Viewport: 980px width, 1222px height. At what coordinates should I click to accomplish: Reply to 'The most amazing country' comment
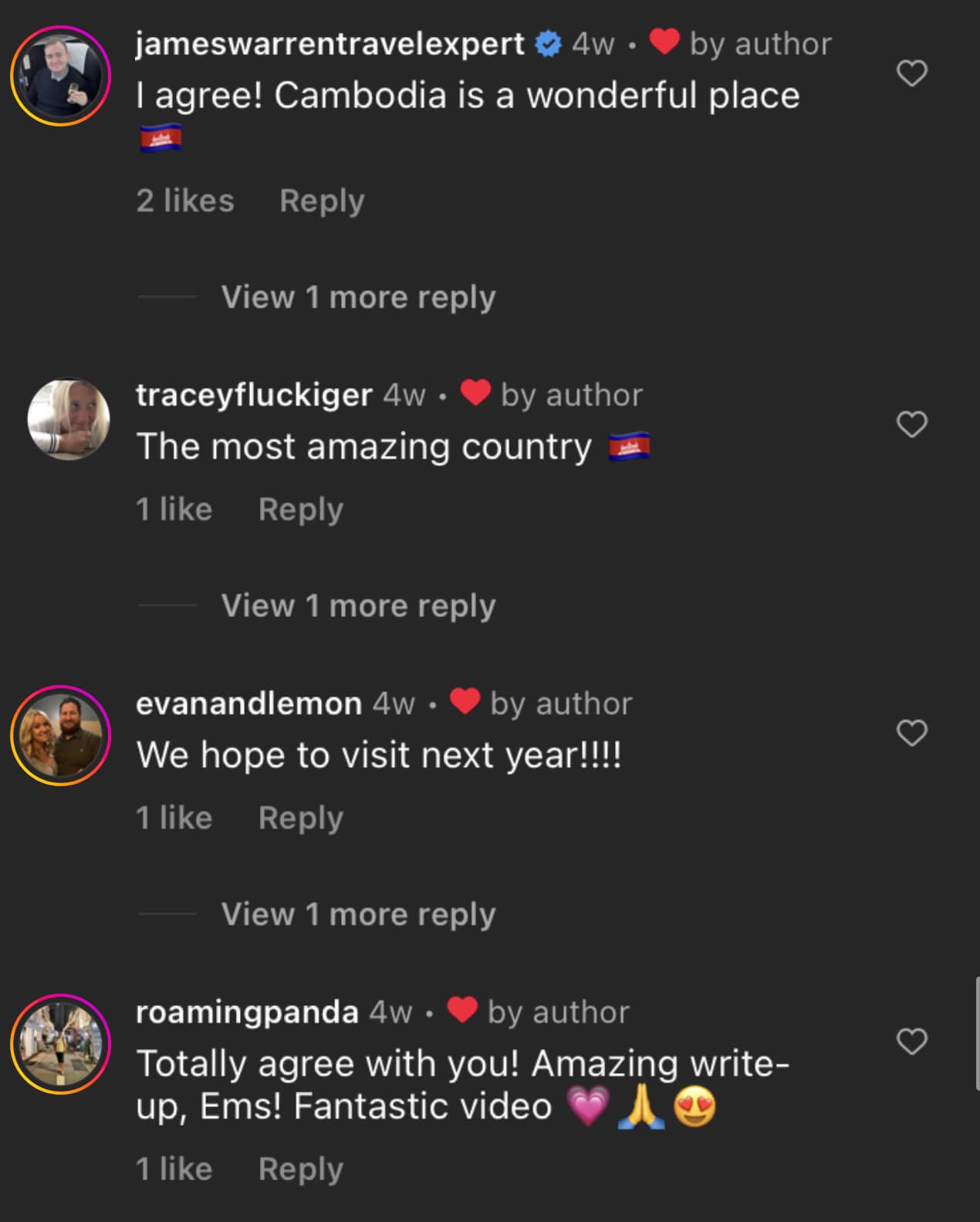click(x=300, y=510)
